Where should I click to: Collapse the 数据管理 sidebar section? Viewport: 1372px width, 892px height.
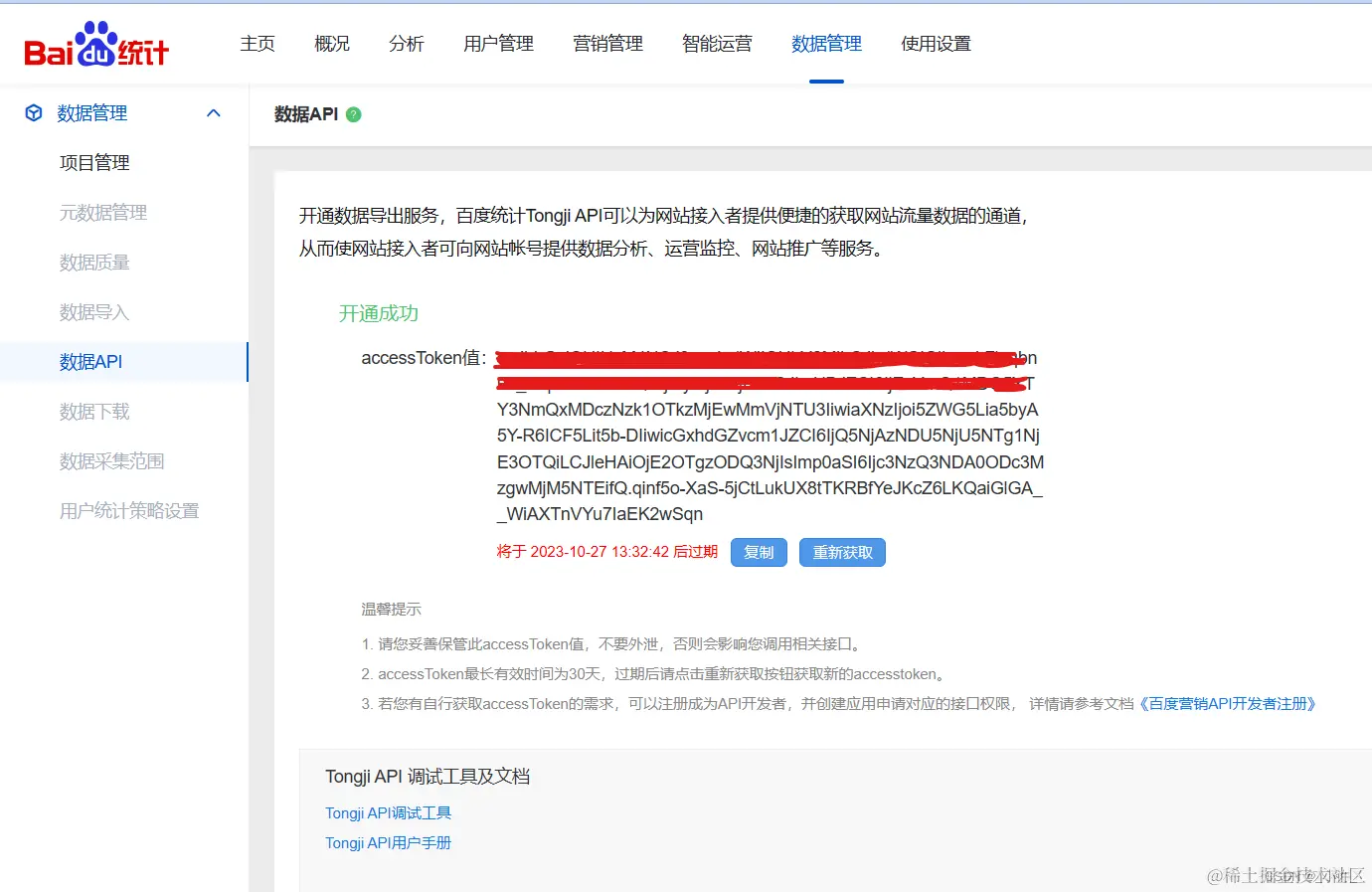tap(213, 112)
